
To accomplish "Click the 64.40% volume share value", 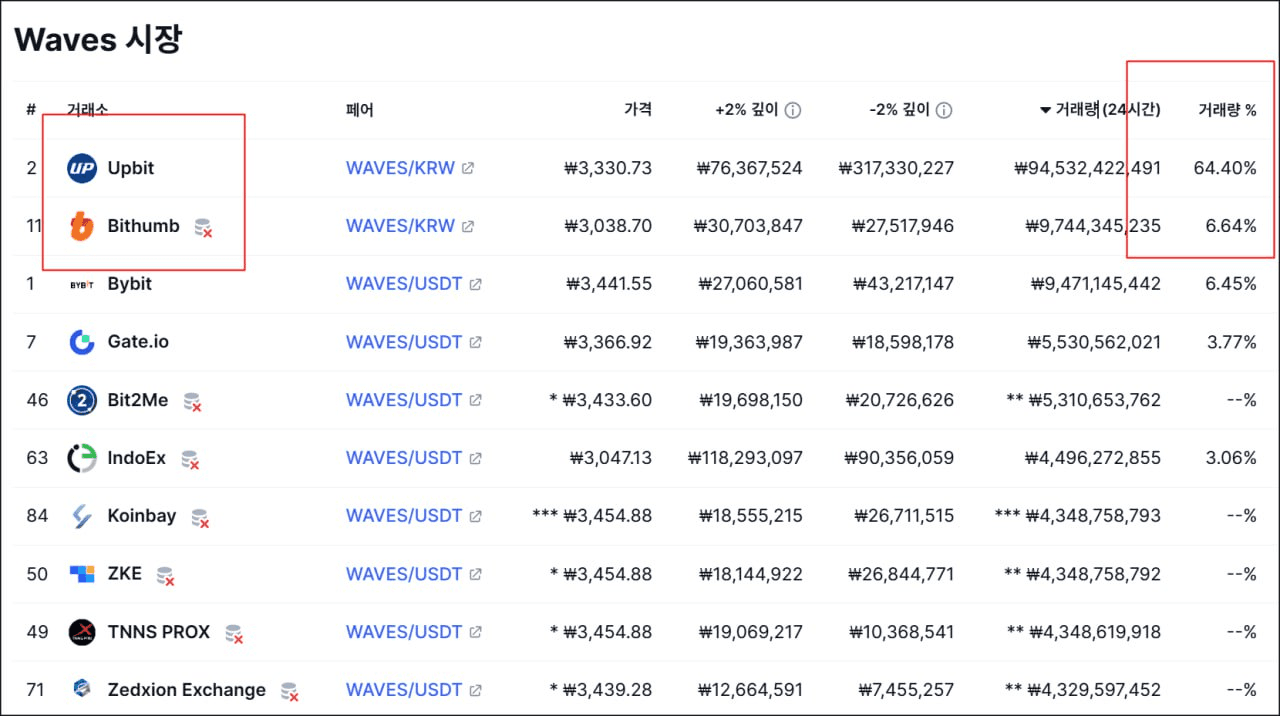I will tap(1225, 168).
